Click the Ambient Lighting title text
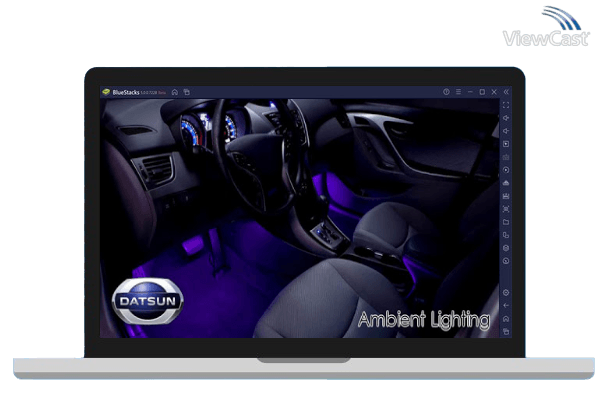The height and width of the screenshot is (414, 602). coord(424,320)
